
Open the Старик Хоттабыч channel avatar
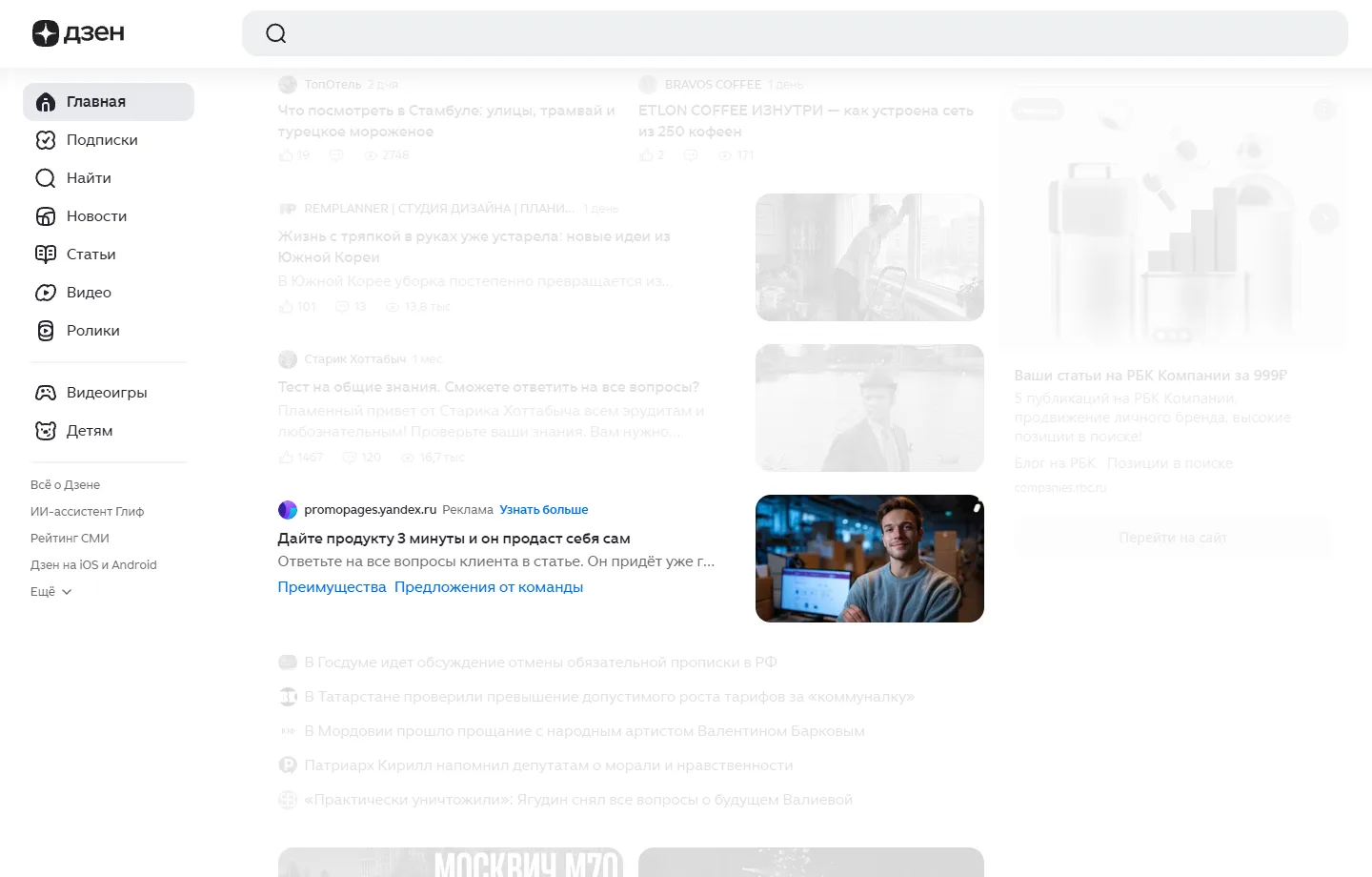tap(288, 359)
